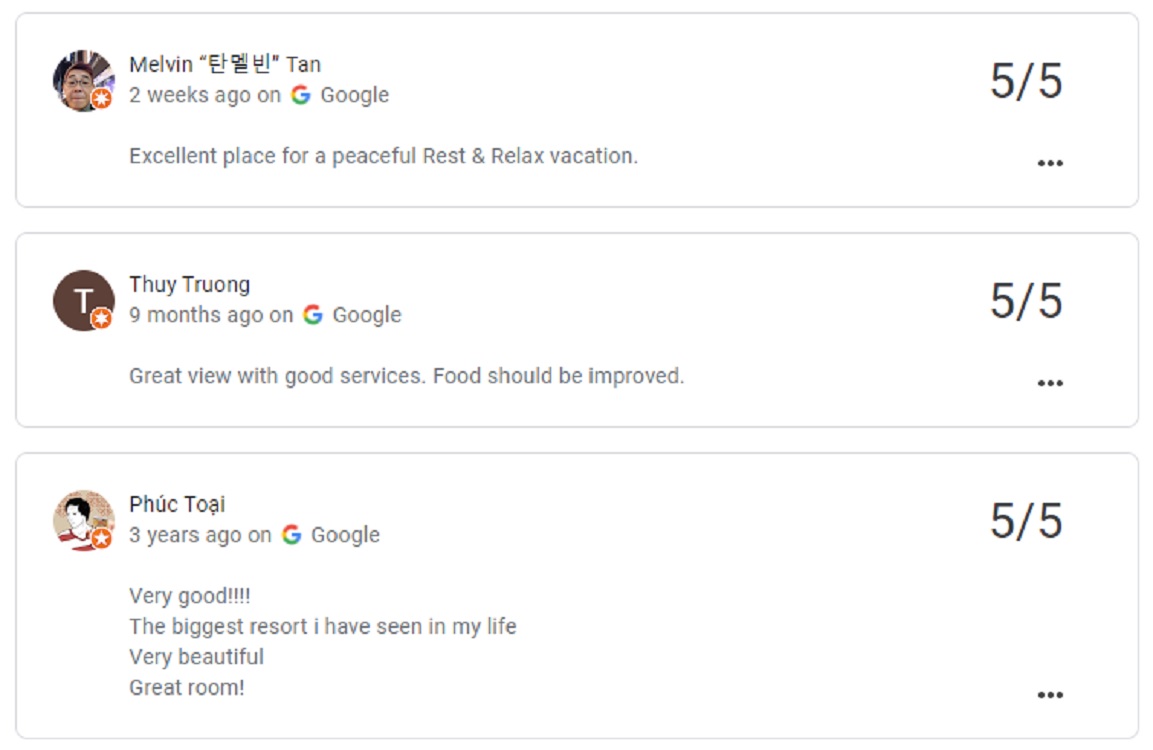Open reviewer name Phúc Toại
Image resolution: width=1153 pixels, height=750 pixels.
177,505
